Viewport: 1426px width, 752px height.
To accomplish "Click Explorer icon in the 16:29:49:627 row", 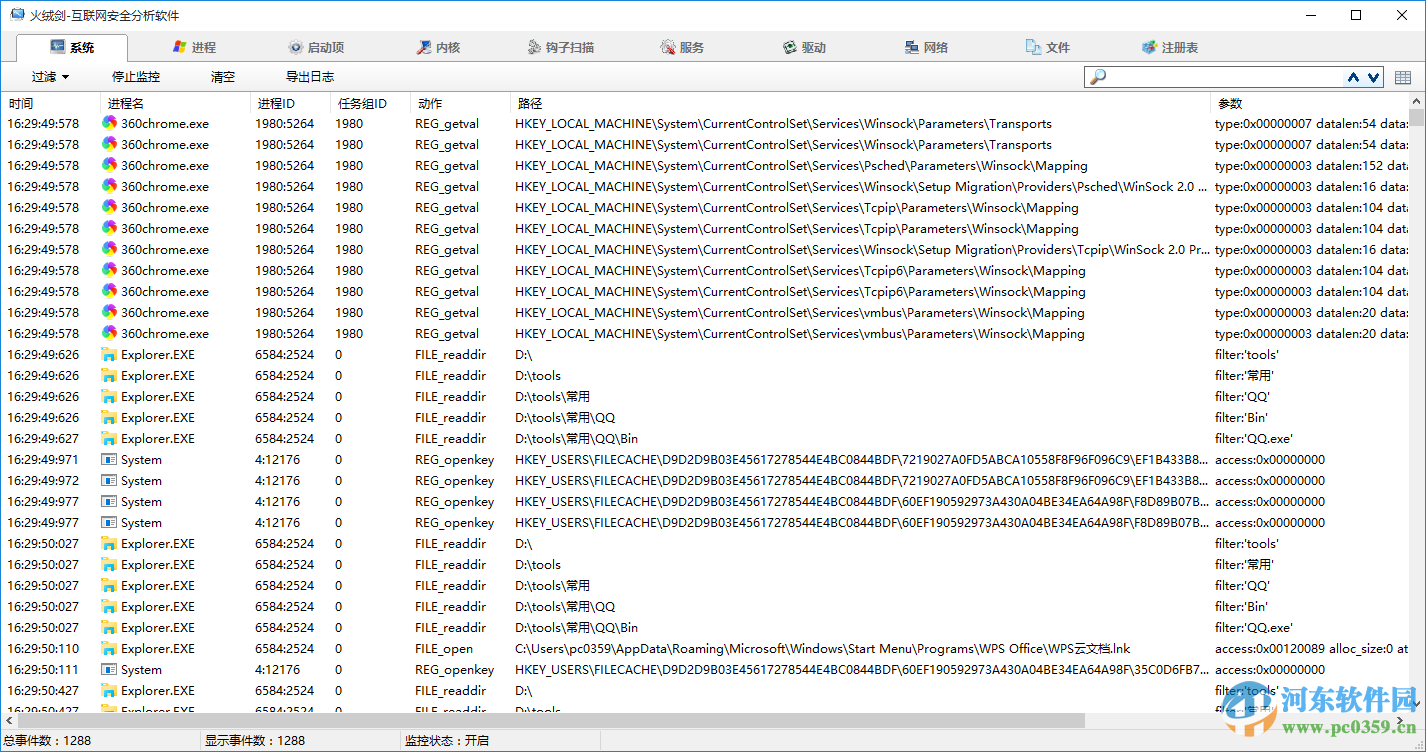I will tap(109, 438).
